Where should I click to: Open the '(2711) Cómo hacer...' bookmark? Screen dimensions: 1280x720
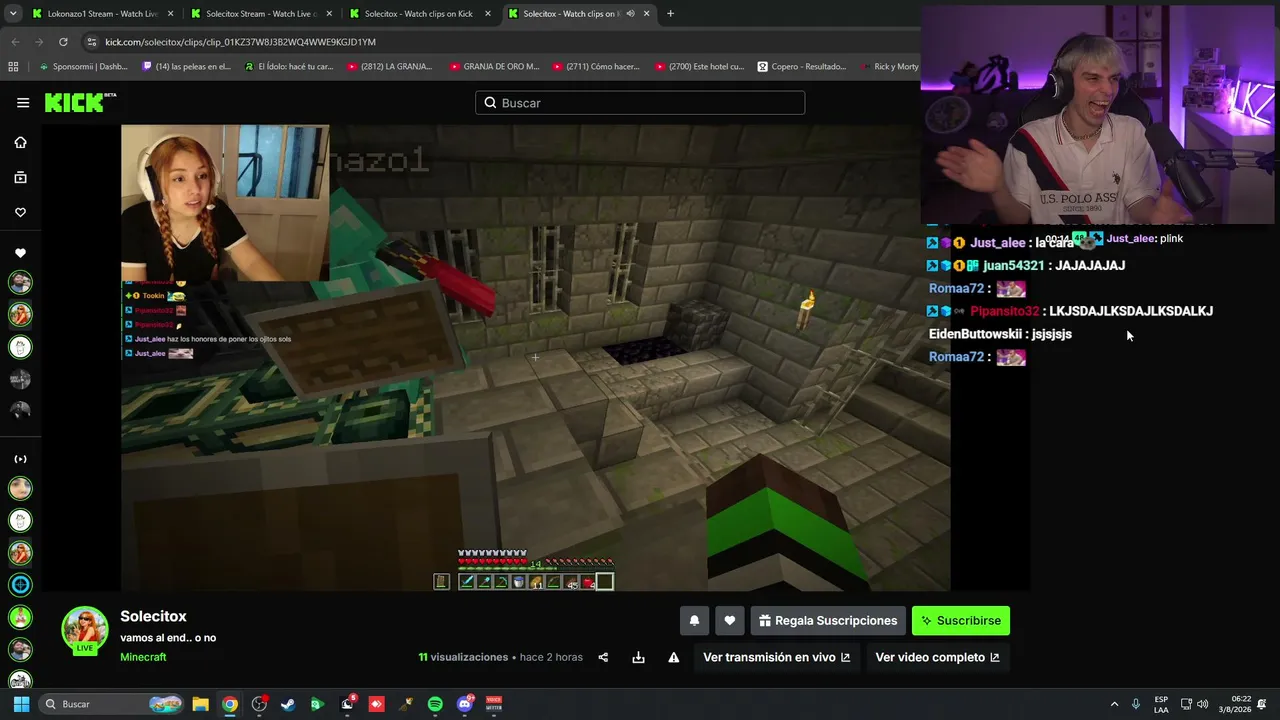click(597, 67)
